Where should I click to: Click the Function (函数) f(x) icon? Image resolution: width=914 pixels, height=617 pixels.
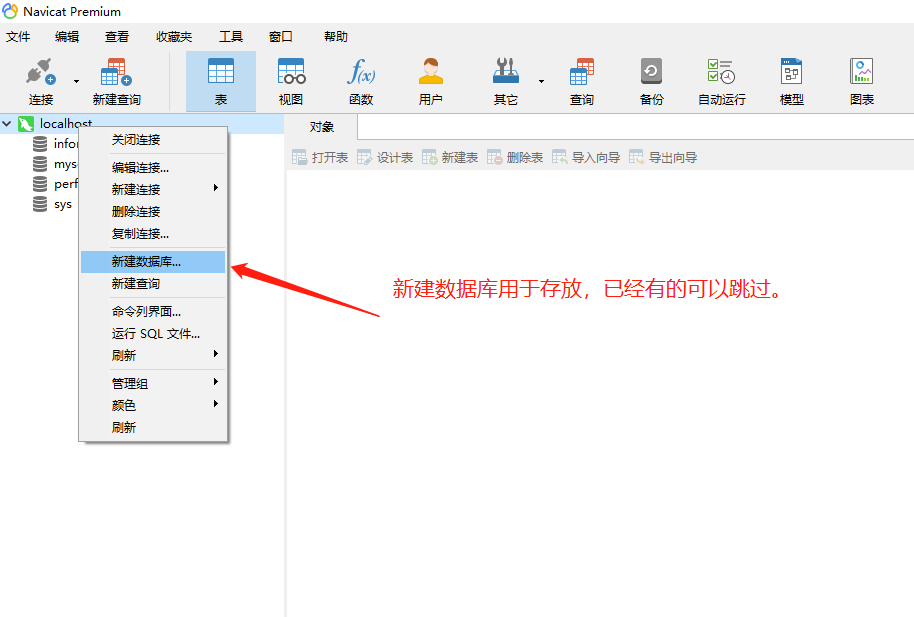[x=361, y=73]
